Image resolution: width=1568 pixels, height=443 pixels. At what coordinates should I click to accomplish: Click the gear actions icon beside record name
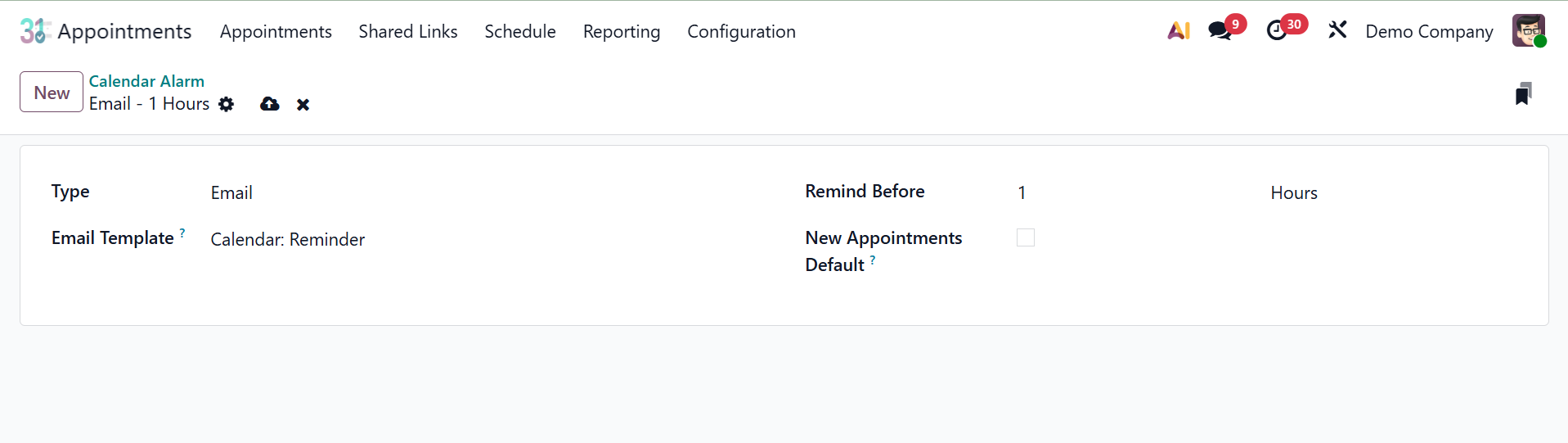[x=227, y=104]
